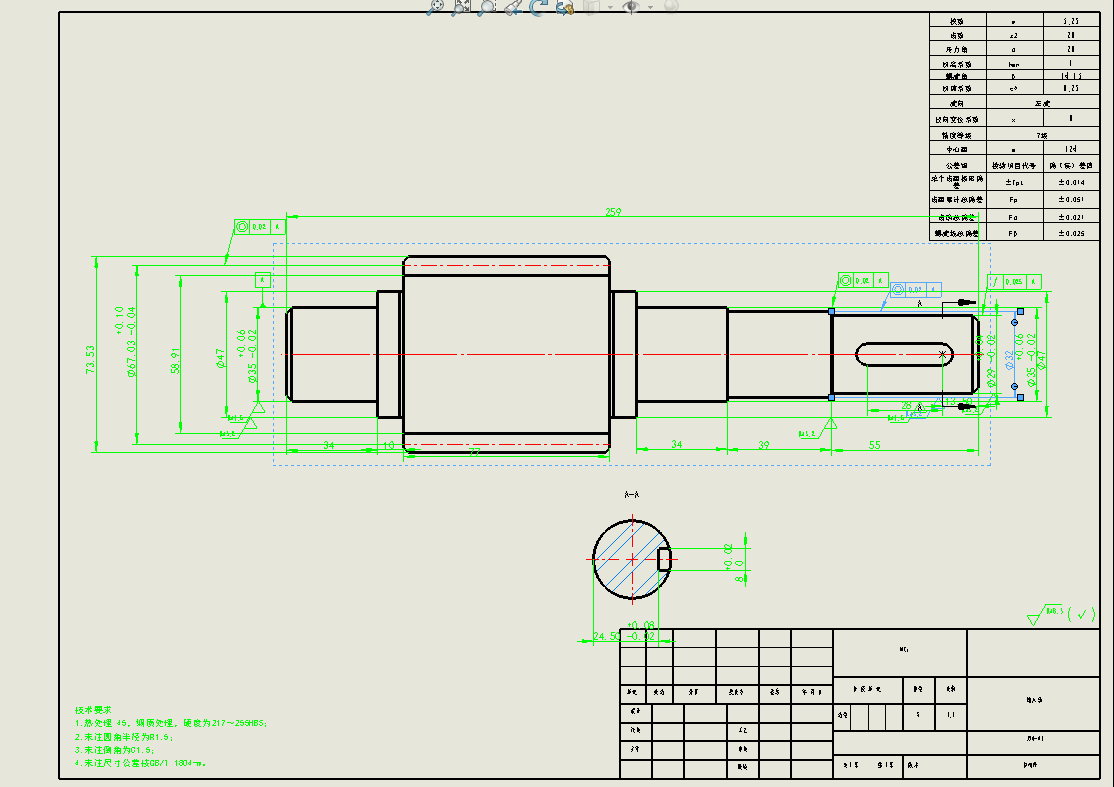Click the Hide/Show Items eye icon
The height and width of the screenshot is (787, 1114).
click(x=632, y=7)
